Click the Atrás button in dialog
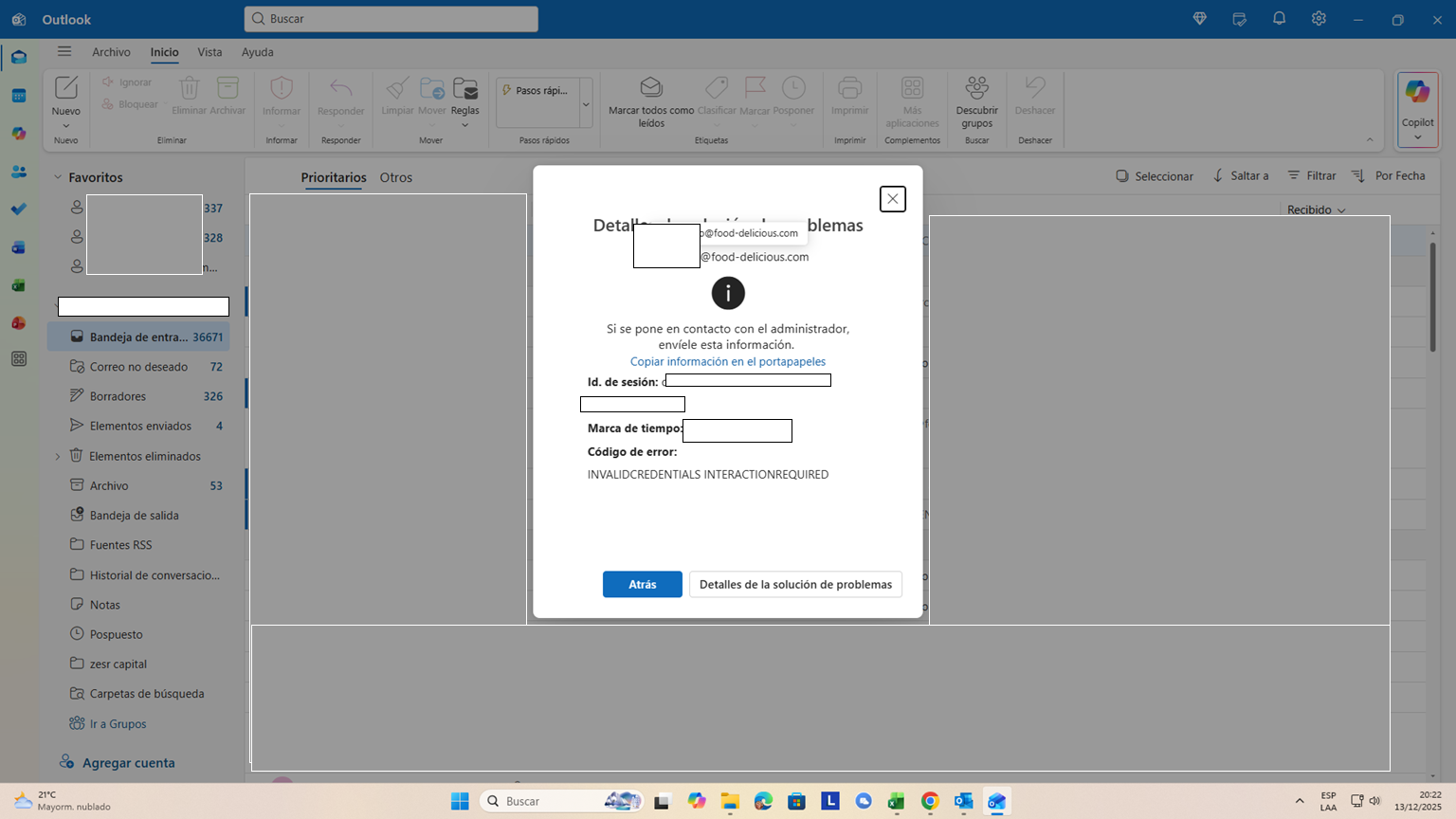 click(643, 584)
